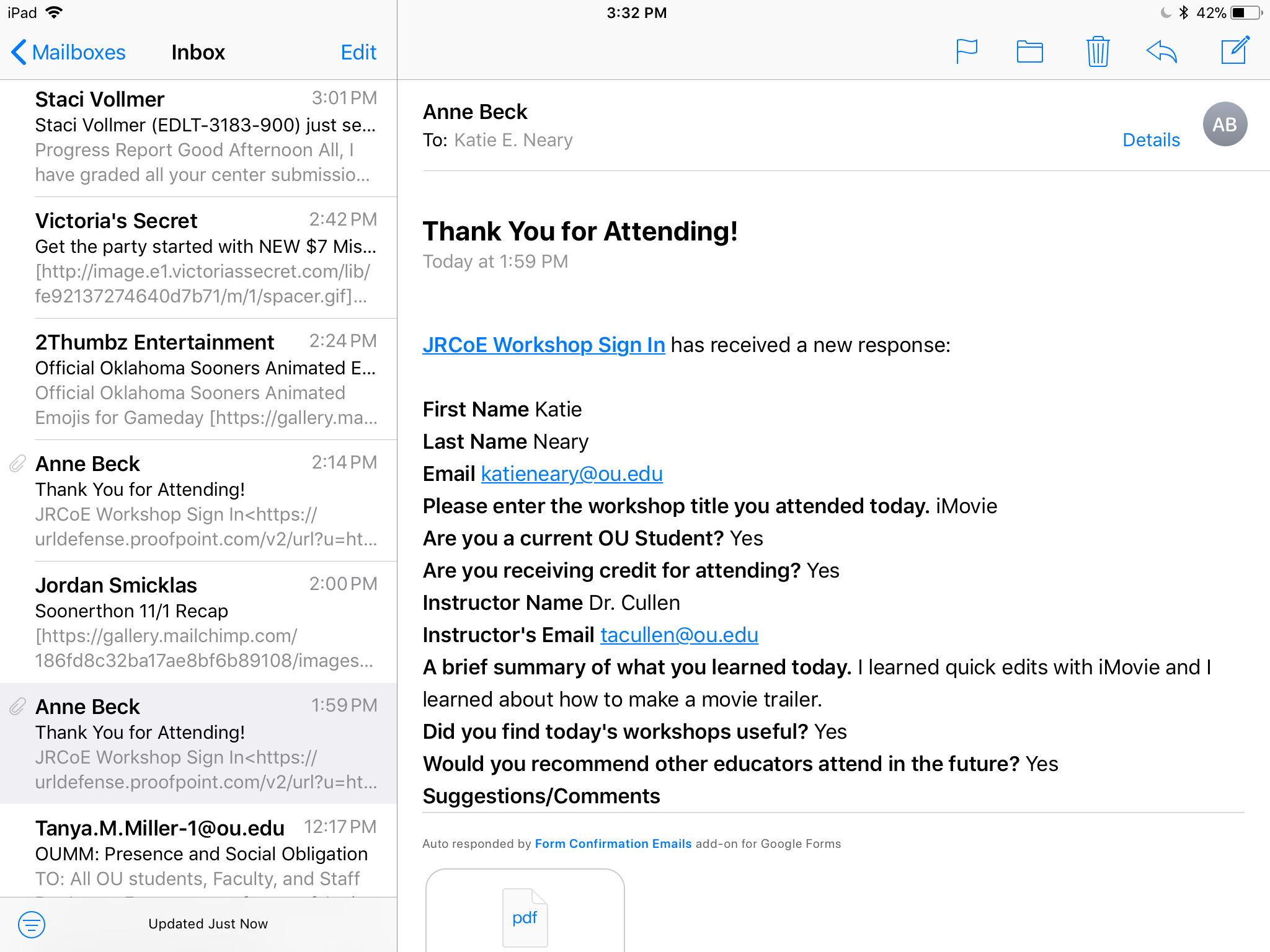Open the 2Thumbz Entertainment email

(205, 379)
